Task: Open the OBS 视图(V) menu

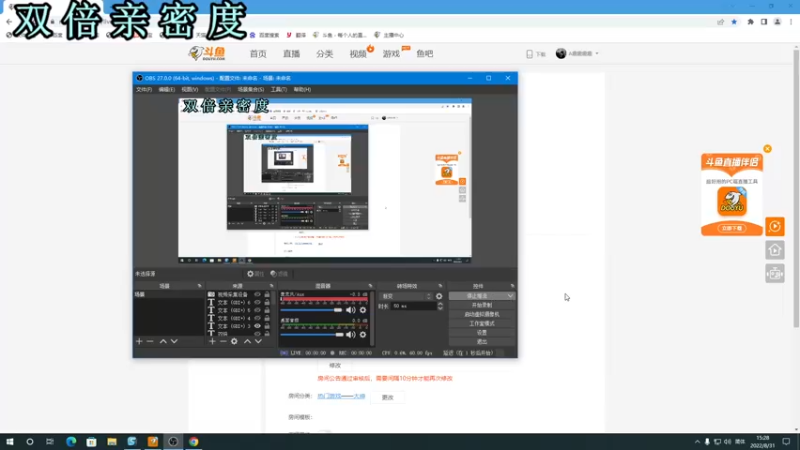Action: click(x=189, y=90)
